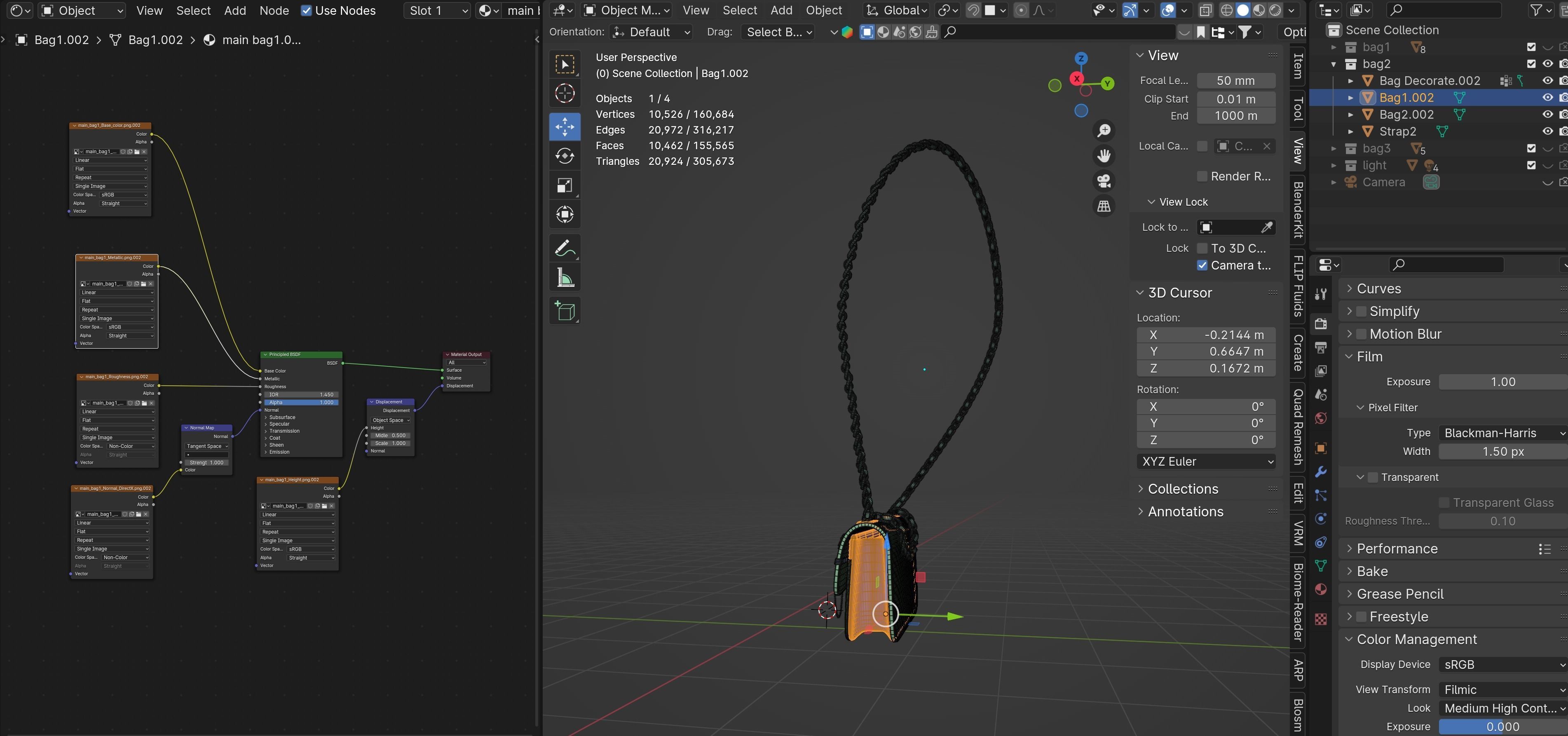Select the Annotate pencil tool

point(564,248)
